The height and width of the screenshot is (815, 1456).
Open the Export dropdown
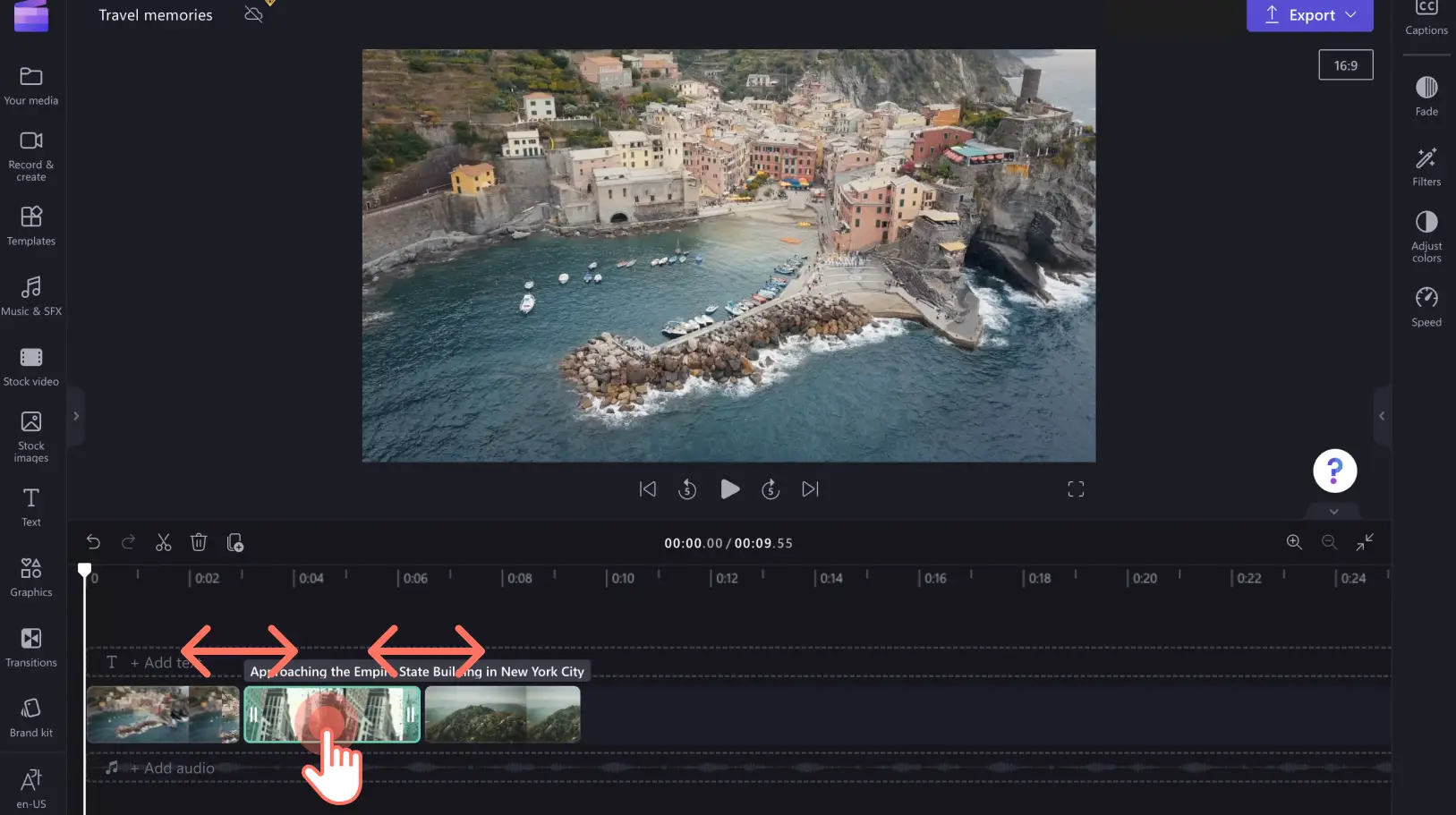[1310, 15]
